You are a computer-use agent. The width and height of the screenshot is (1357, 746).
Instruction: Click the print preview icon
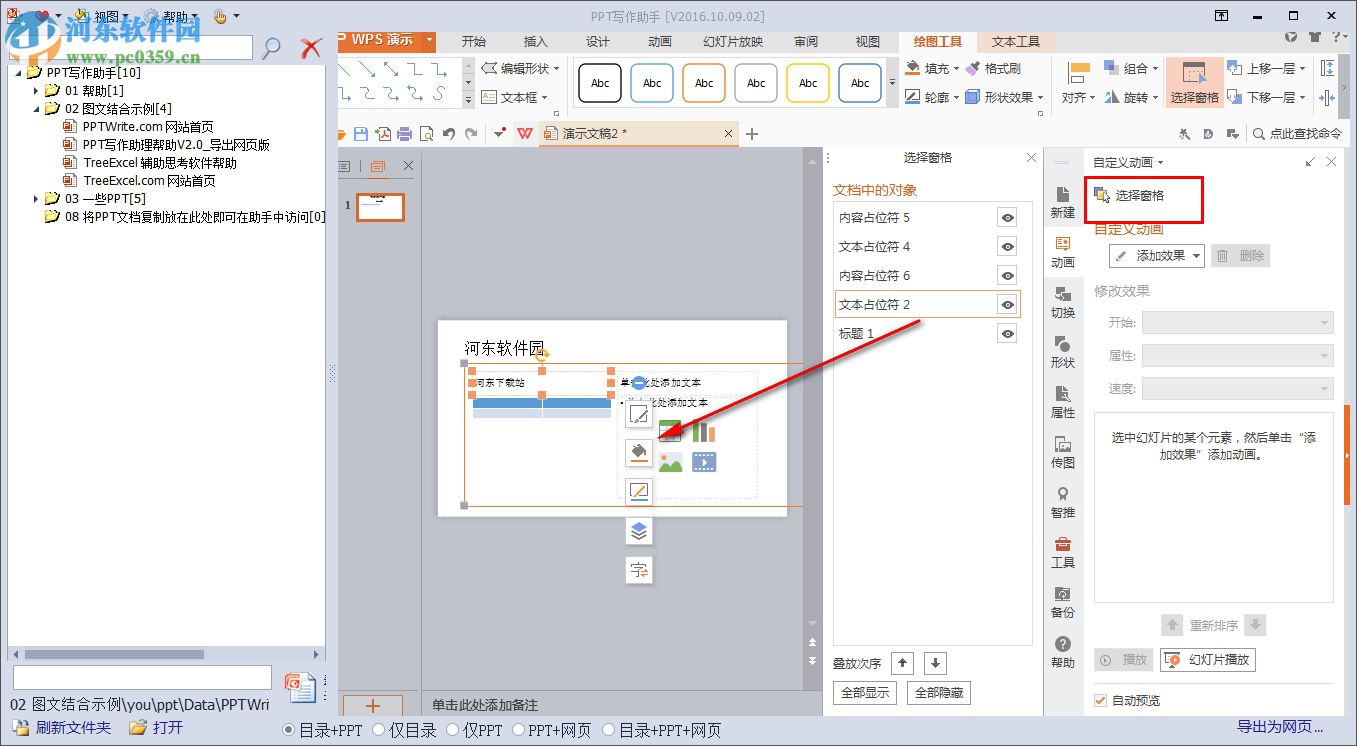[x=427, y=134]
